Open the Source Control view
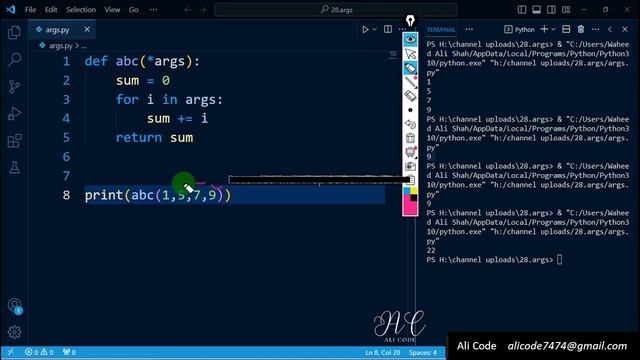The height and width of the screenshot is (360, 640). coord(15,87)
